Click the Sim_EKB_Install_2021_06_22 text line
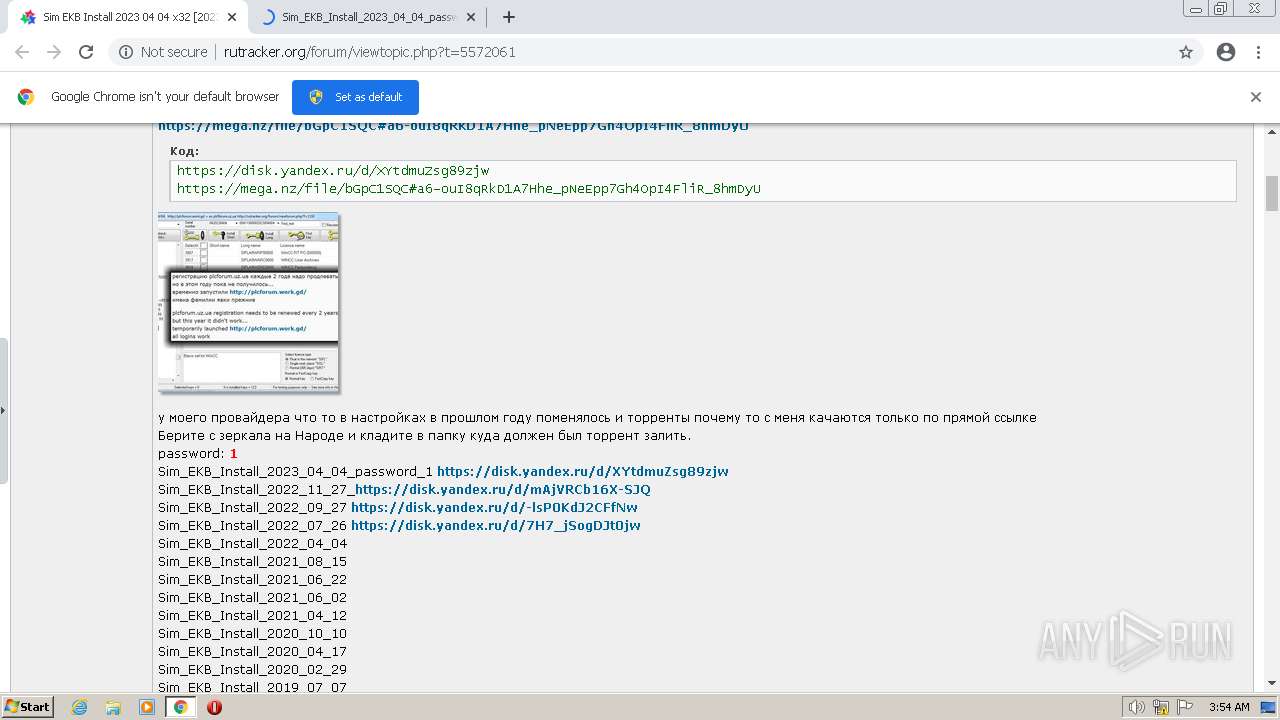Image resolution: width=1280 pixels, height=720 pixels. pyautogui.click(x=252, y=579)
